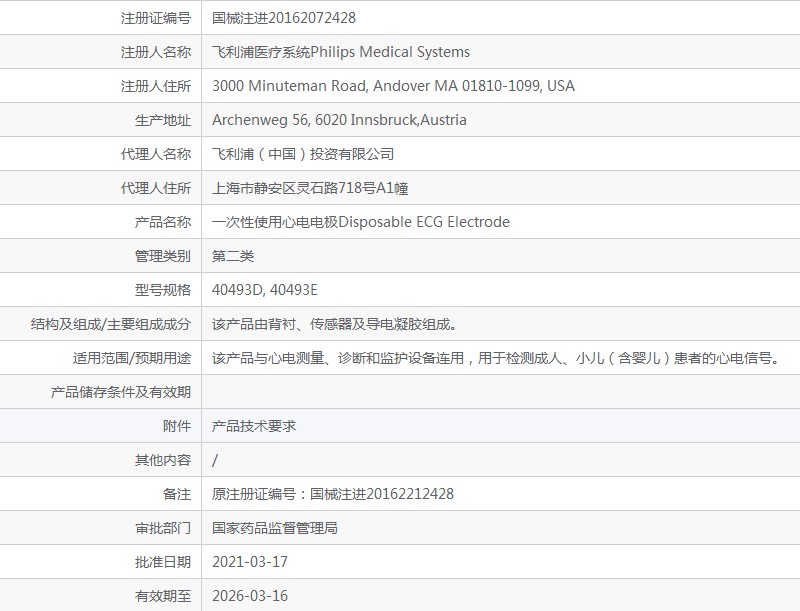Select the 适用范围/预期用途 label
The image size is (800, 611).
coord(132,358)
